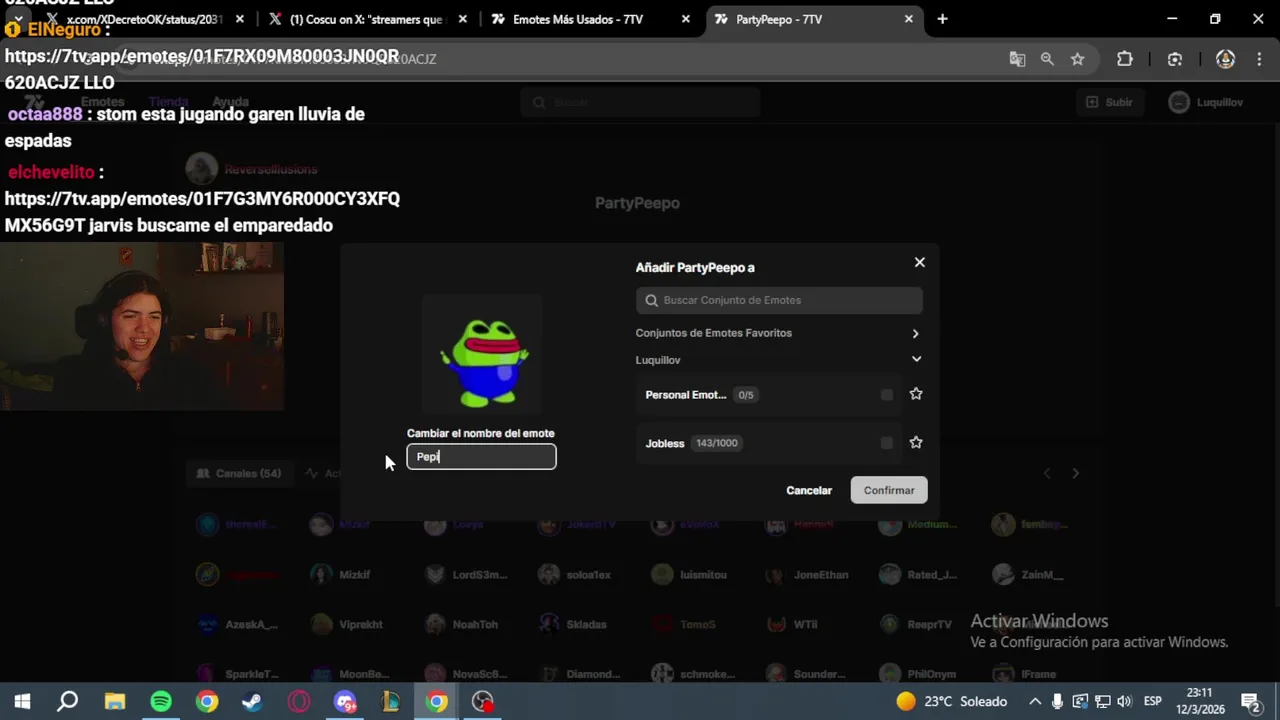Click the PartyPeepo emote preview image
Viewport: 1280px width, 720px height.
(x=482, y=354)
